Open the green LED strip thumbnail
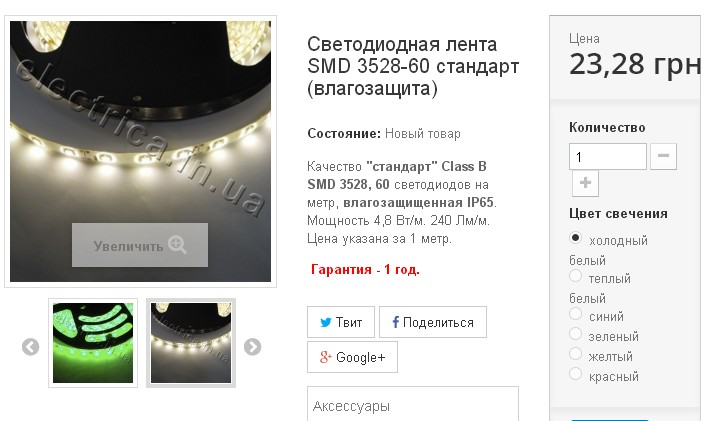The width and height of the screenshot is (713, 421). [93, 343]
